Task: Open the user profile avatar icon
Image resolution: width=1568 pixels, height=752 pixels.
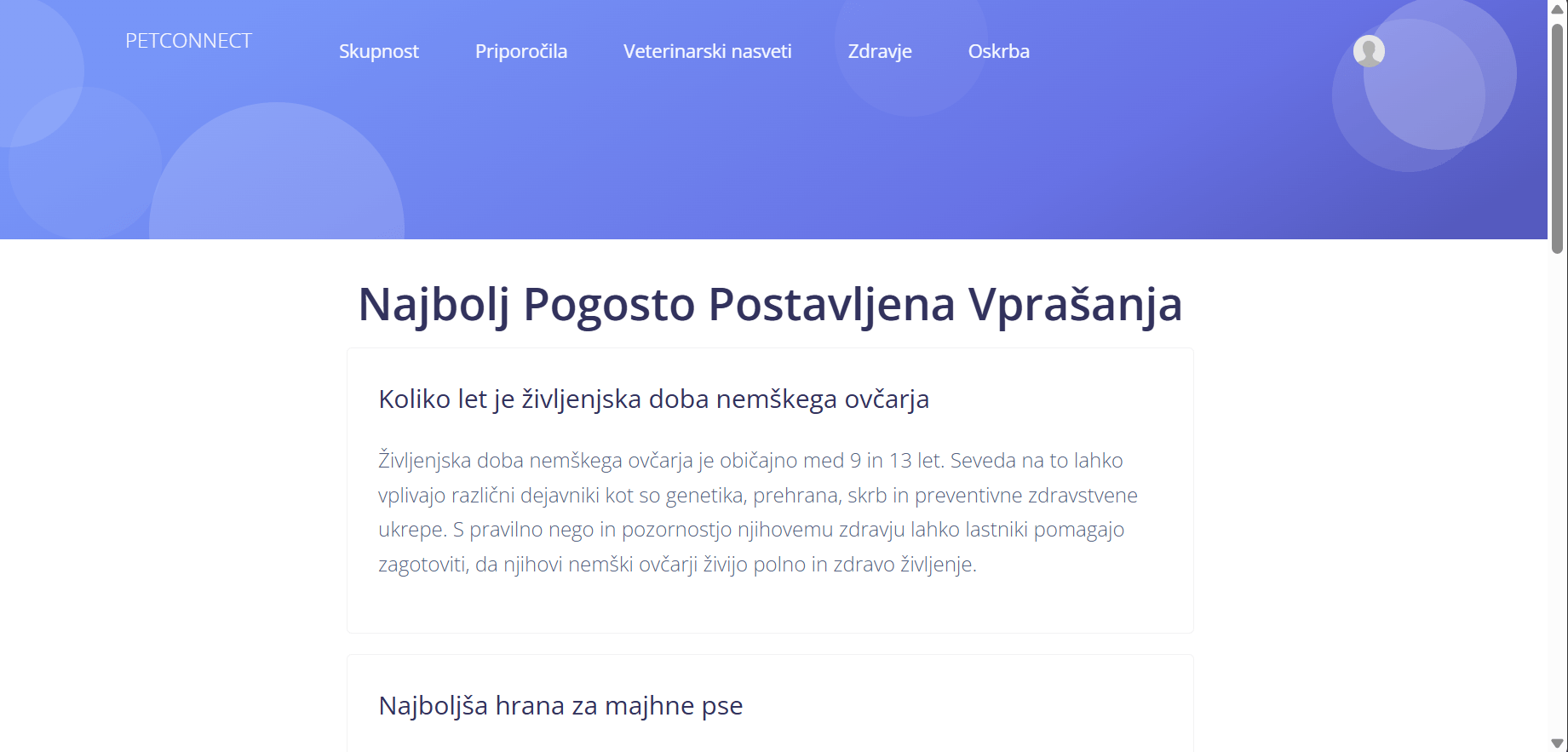Action: click(x=1369, y=51)
